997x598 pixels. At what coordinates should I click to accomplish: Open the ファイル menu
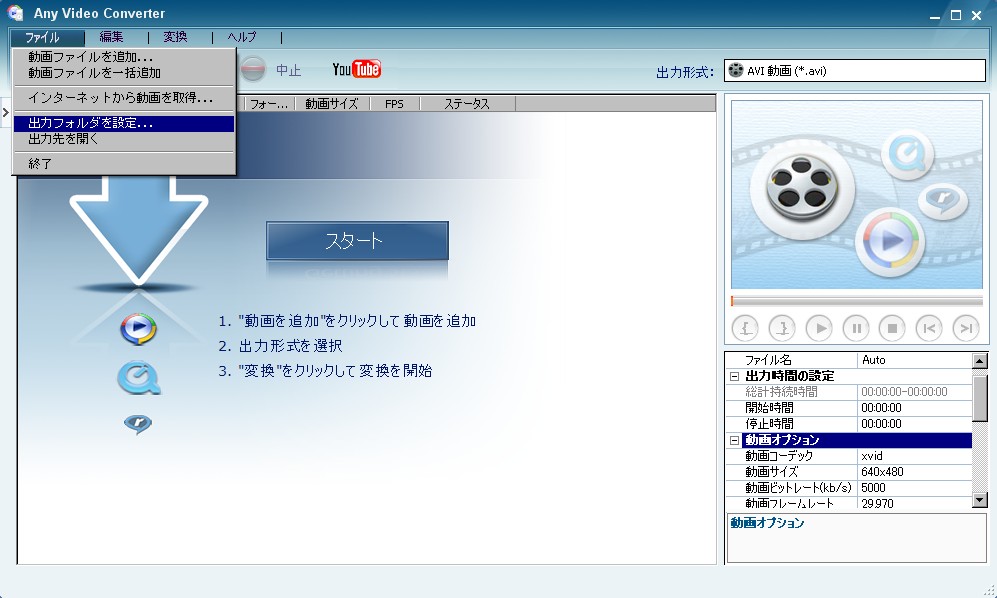point(47,38)
